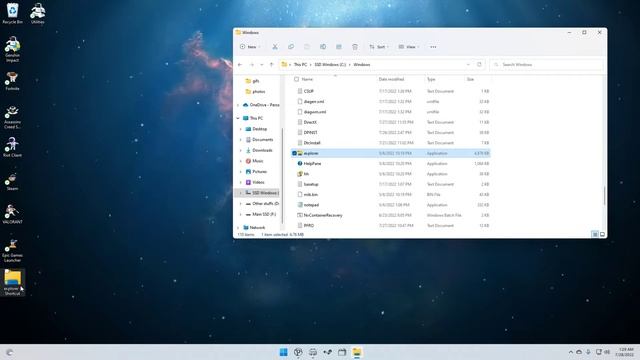
Task: Sort by the Size column header
Action: (470, 79)
